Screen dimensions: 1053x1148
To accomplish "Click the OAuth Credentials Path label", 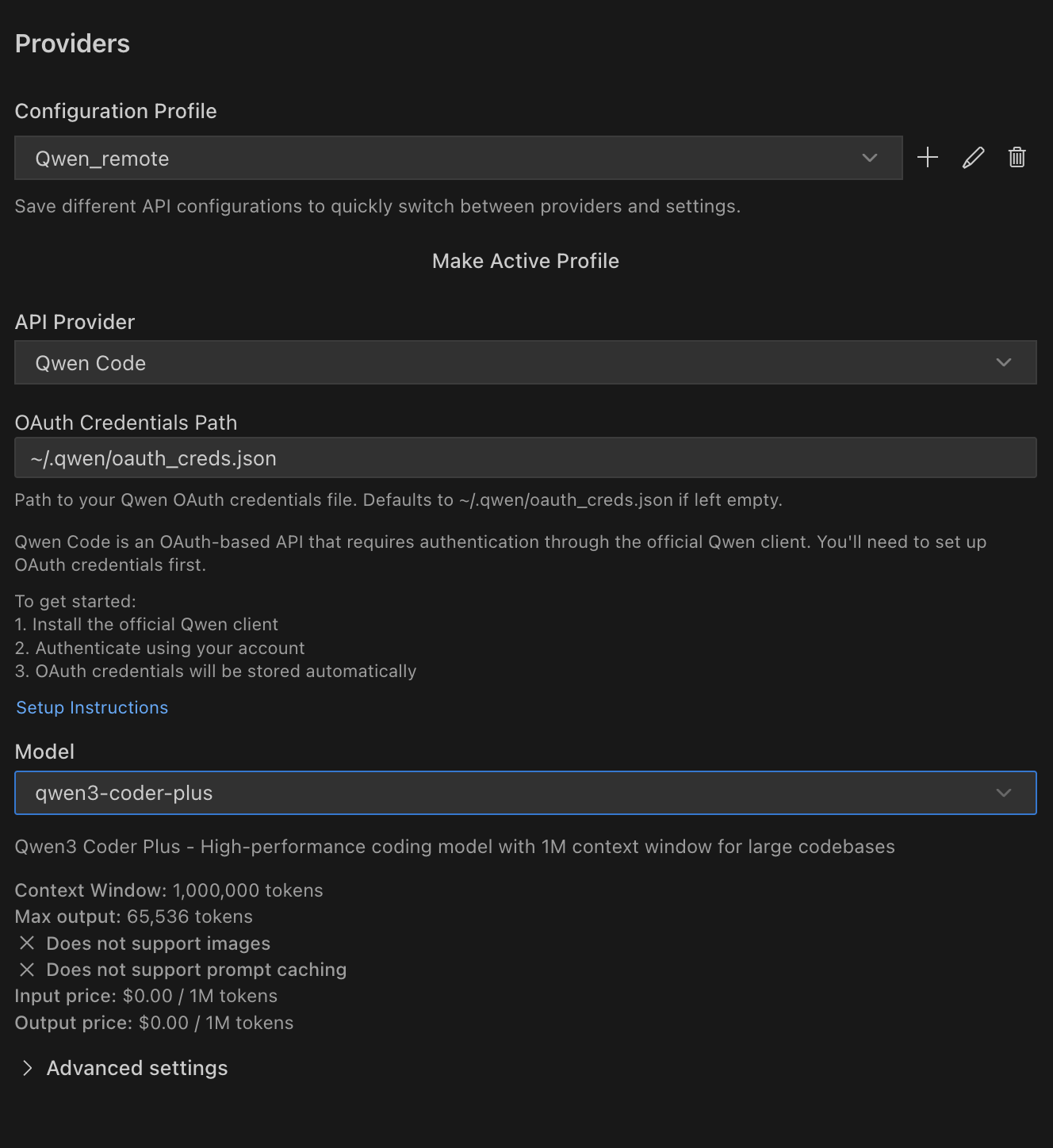I will 126,423.
